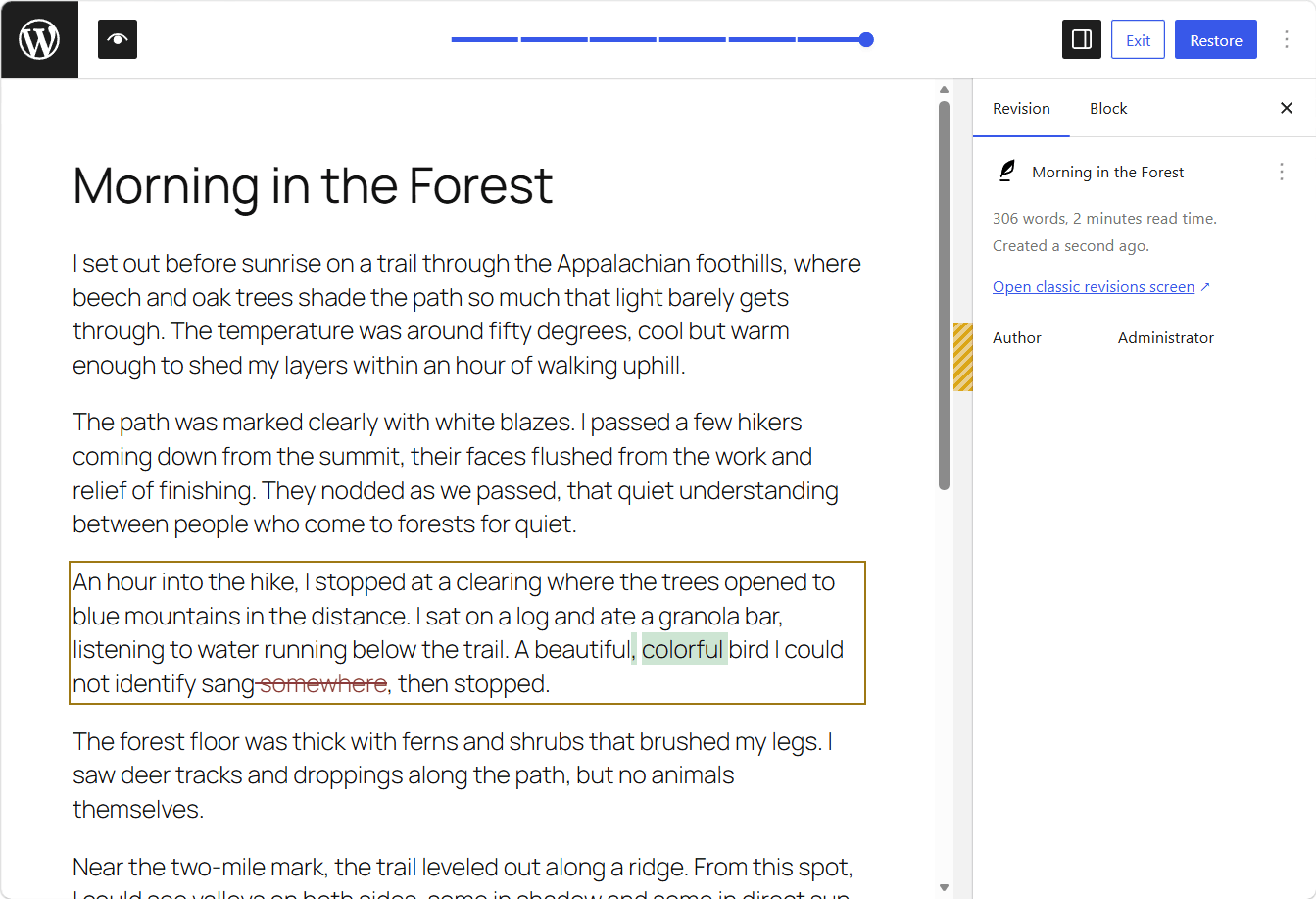Click the Created a second ago text
1316x899 pixels.
click(1070, 246)
